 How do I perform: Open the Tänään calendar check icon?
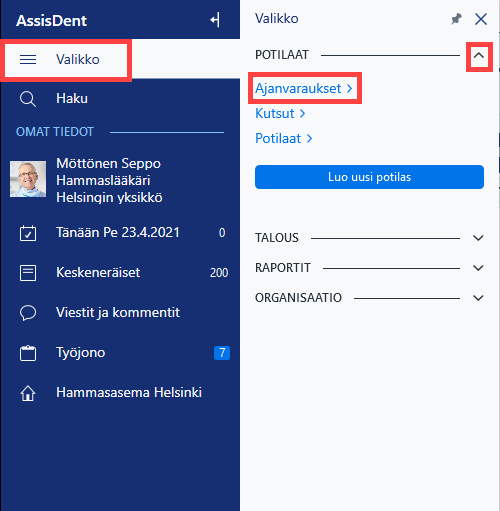[28, 233]
